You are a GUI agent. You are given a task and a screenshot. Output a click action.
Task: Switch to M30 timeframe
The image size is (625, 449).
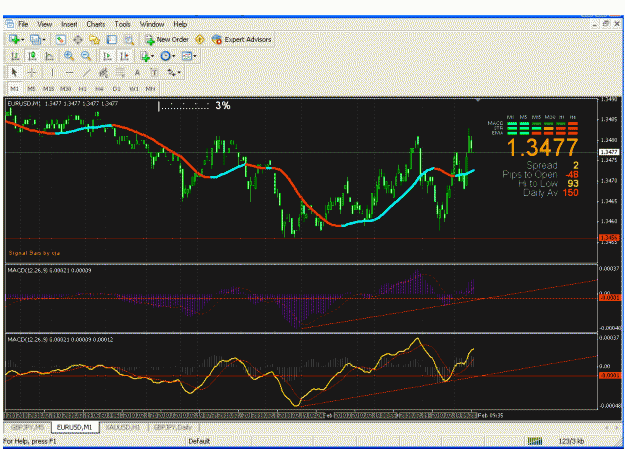coord(65,89)
